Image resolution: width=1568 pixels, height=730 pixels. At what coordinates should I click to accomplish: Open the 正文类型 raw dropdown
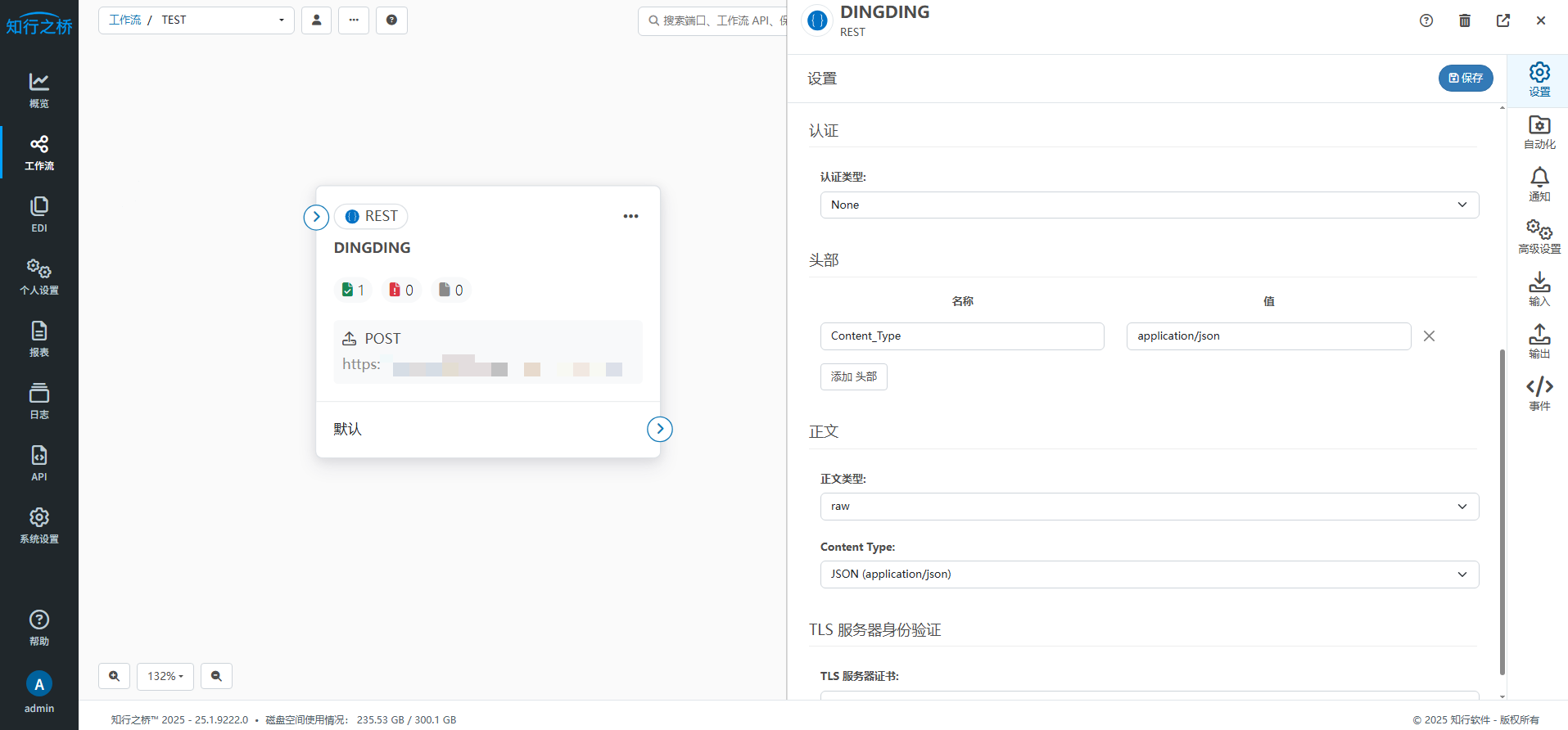pos(1150,507)
